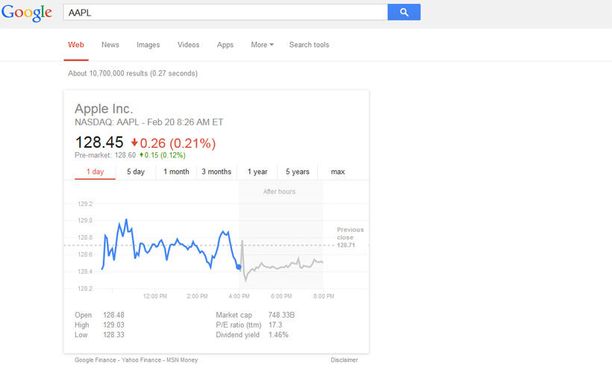Viewport: 612px width, 373px height.
Task: Switch to the Images tab
Action: pyautogui.click(x=148, y=44)
